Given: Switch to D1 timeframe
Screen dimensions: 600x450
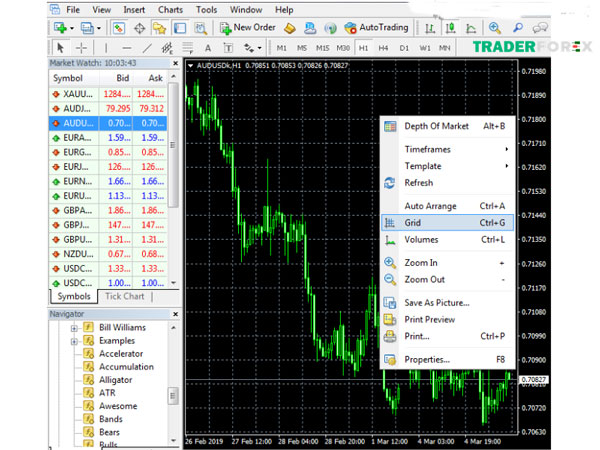Looking at the screenshot, I should (x=404, y=48).
